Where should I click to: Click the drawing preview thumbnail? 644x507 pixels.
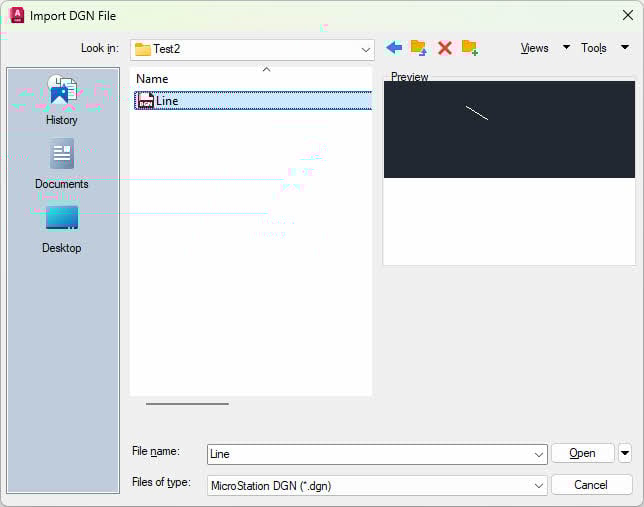point(509,129)
